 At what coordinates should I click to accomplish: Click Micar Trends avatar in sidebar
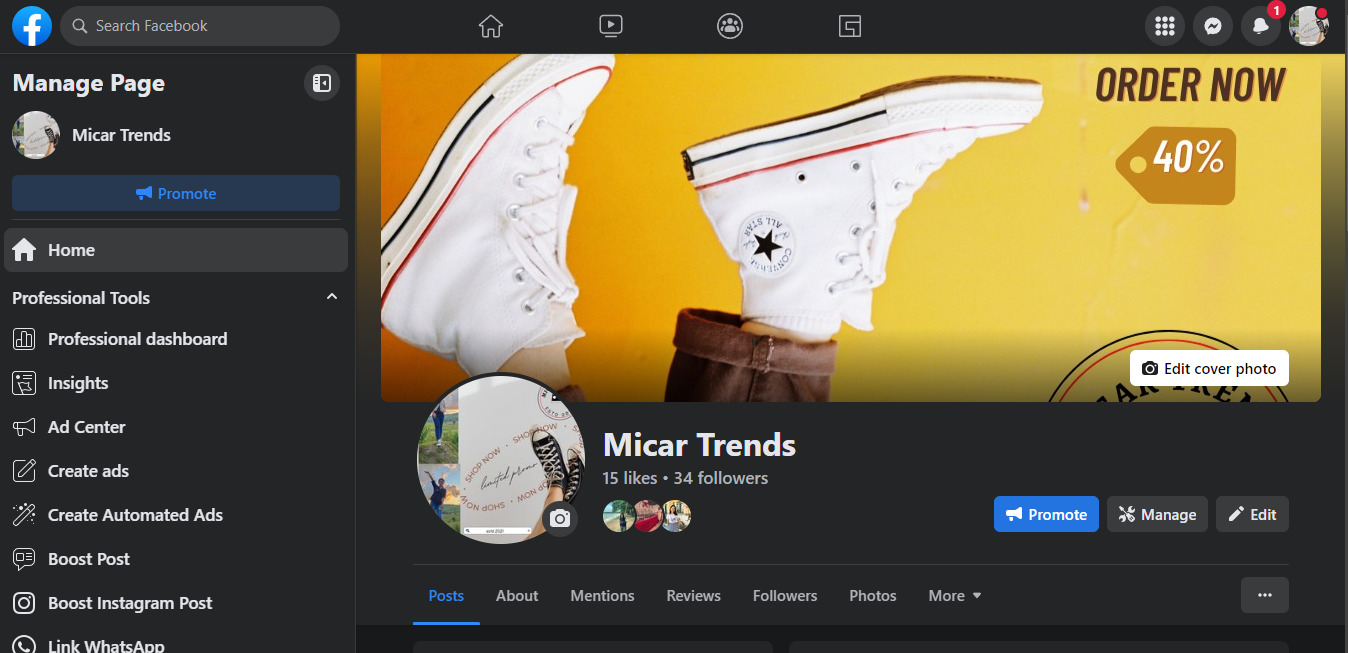[36, 135]
